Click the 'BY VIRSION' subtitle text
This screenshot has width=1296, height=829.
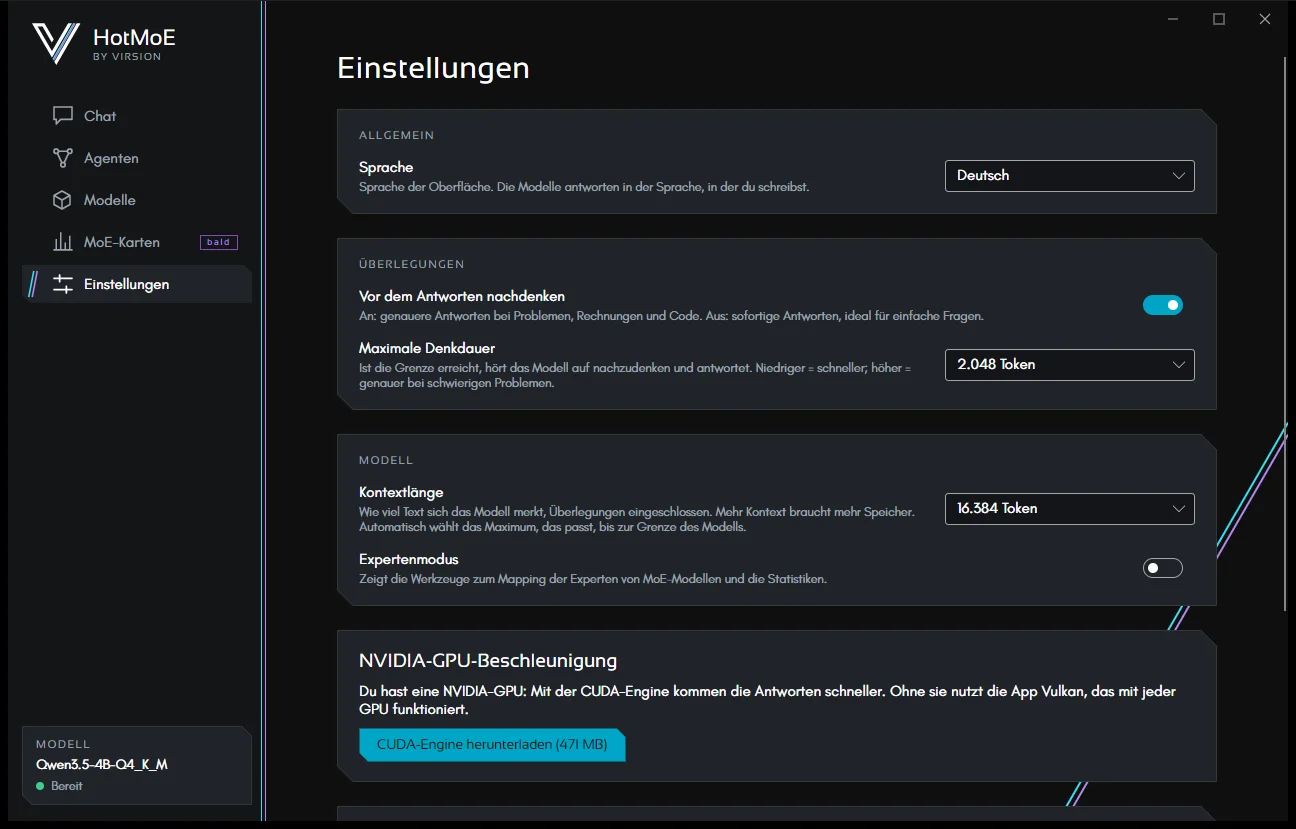(127, 57)
